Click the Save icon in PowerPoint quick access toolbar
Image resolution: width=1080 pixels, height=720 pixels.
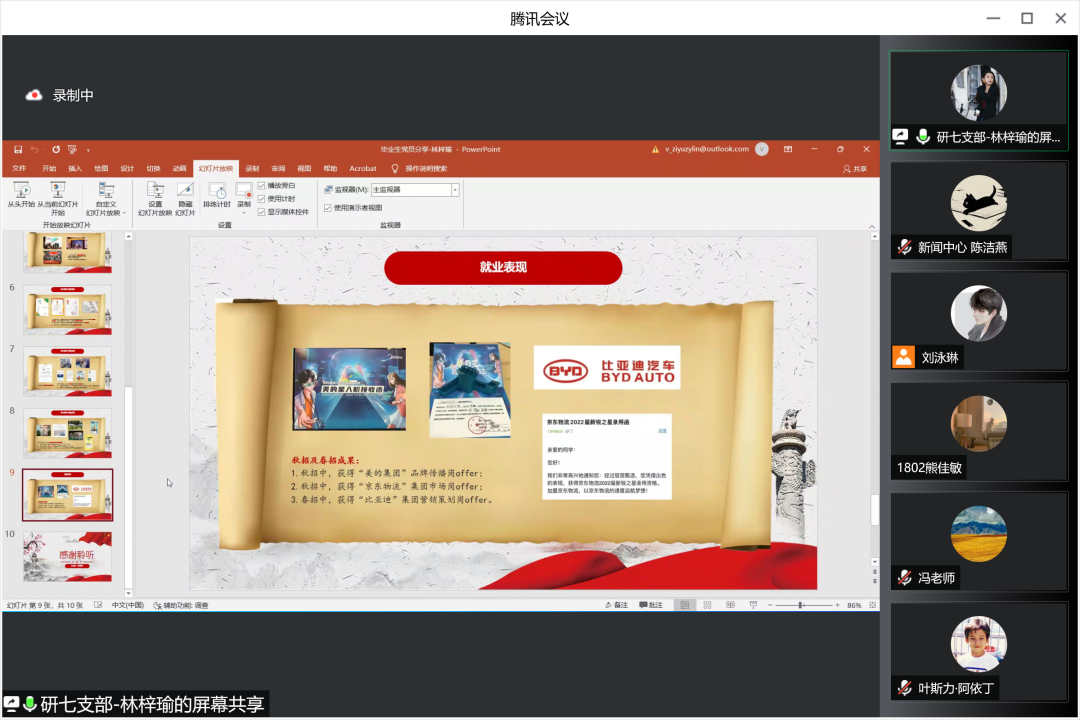pyautogui.click(x=18, y=150)
